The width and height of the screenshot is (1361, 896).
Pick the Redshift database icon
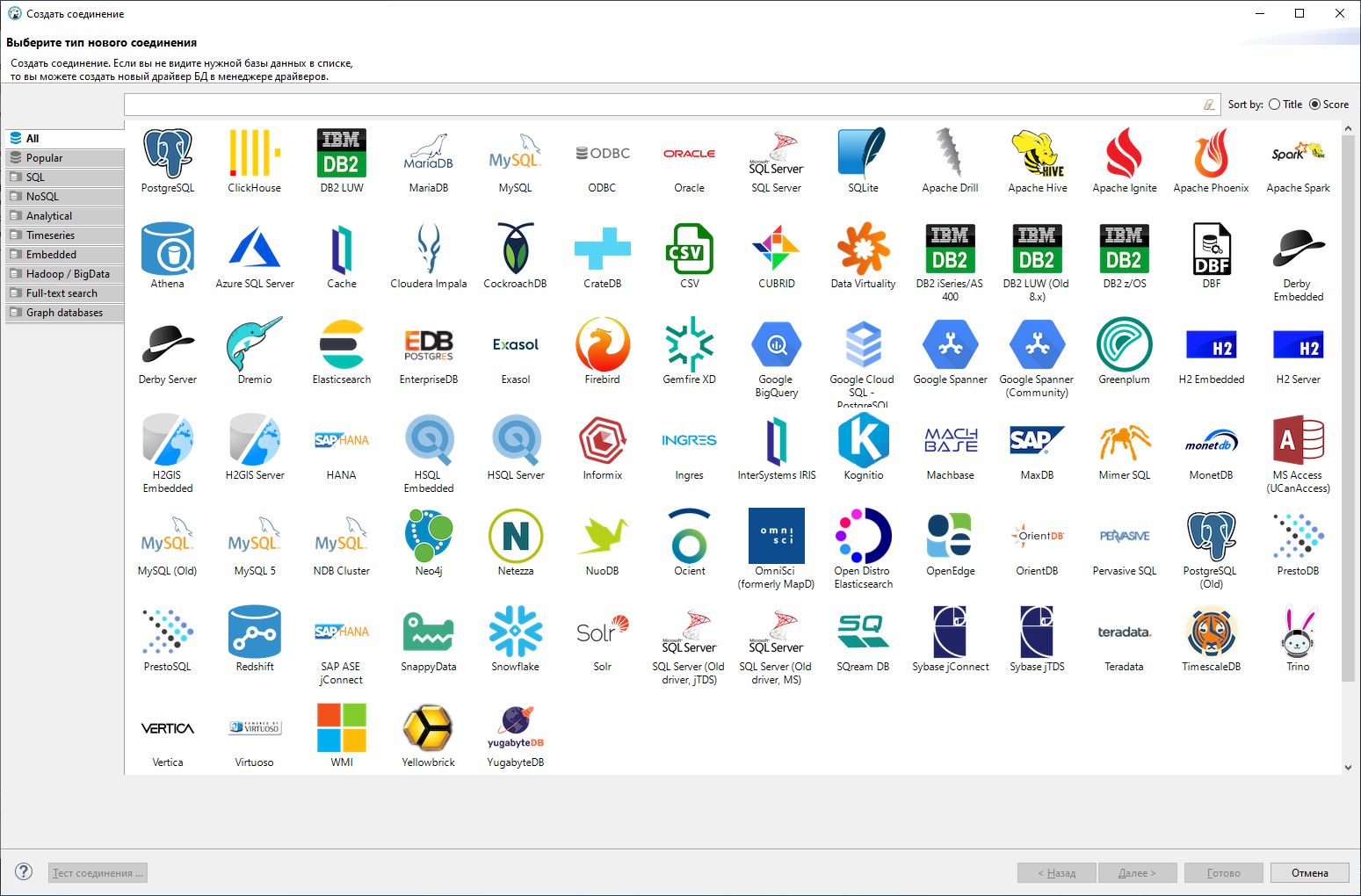click(255, 632)
